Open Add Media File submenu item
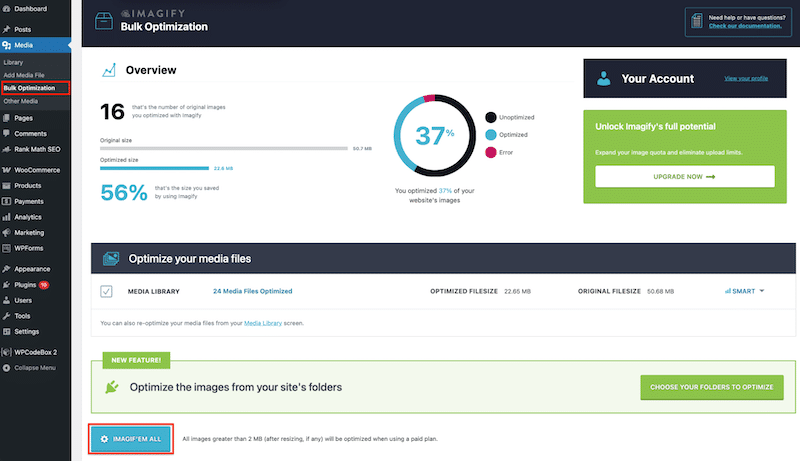 point(24,75)
